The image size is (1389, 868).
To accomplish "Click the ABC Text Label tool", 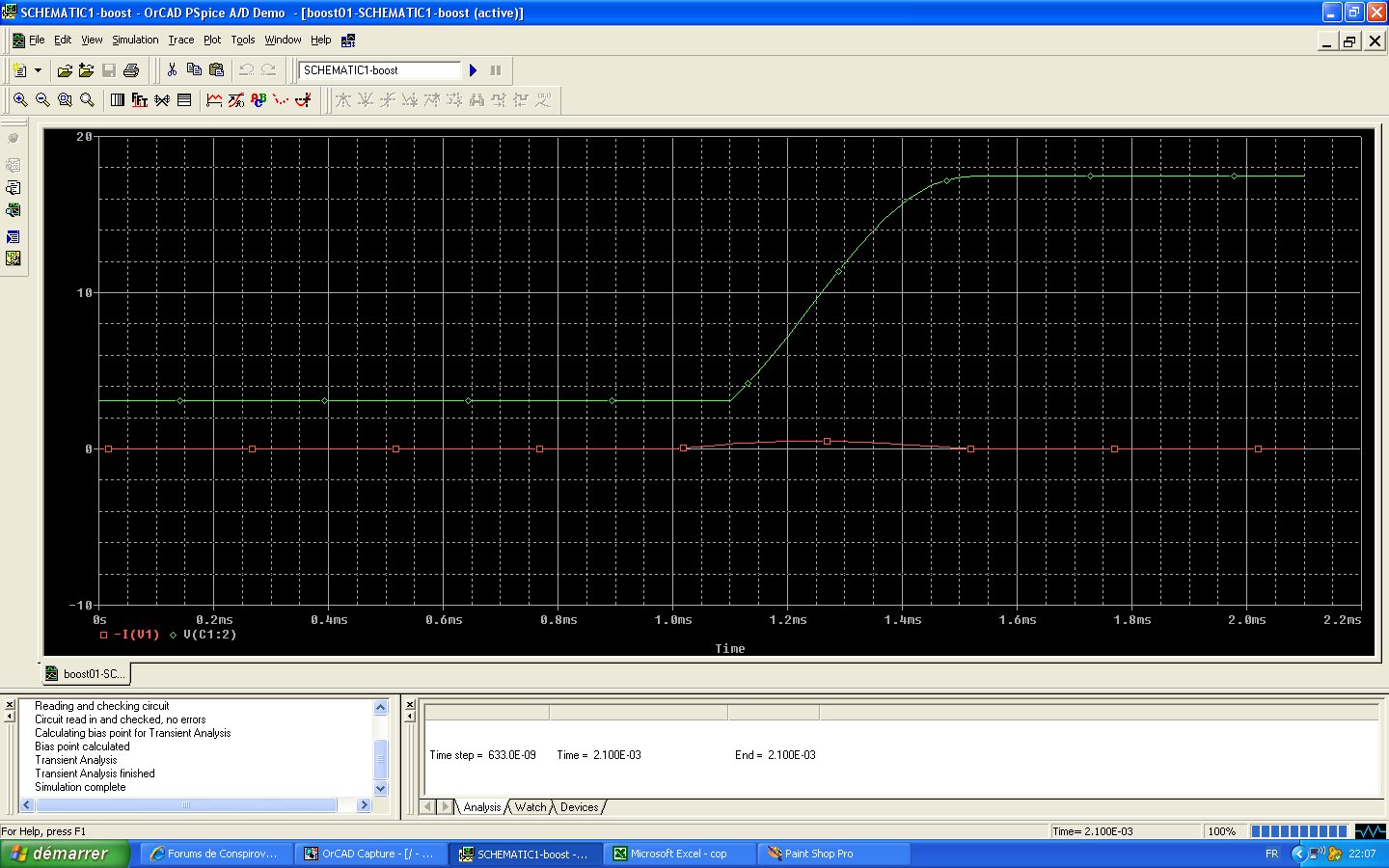I will tap(259, 99).
